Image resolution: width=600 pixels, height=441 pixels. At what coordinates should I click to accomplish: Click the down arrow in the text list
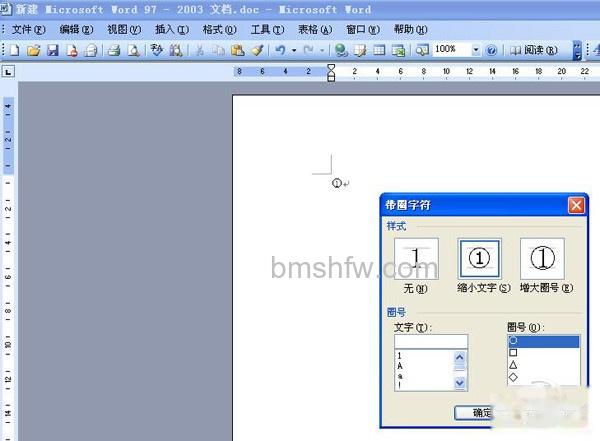(x=460, y=382)
